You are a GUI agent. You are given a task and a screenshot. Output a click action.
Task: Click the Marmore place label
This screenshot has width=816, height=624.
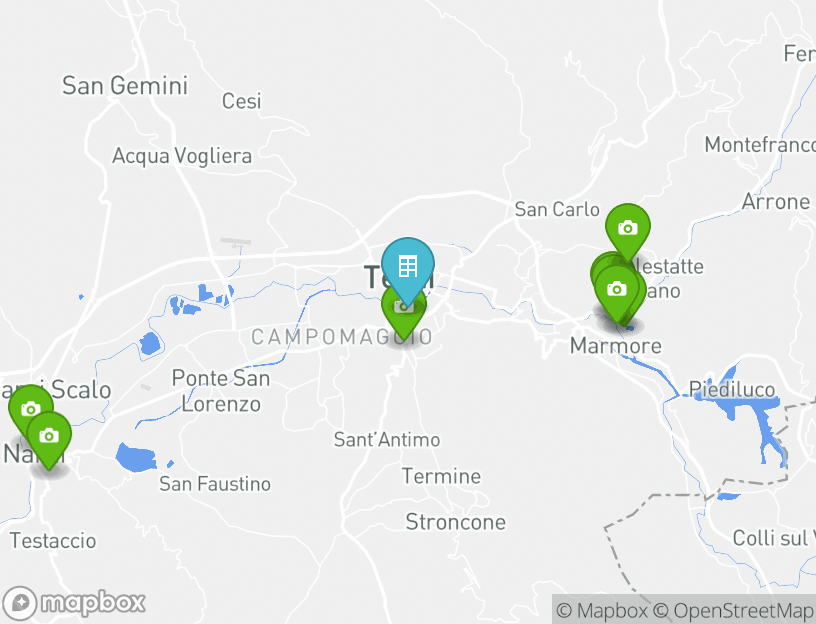(616, 346)
